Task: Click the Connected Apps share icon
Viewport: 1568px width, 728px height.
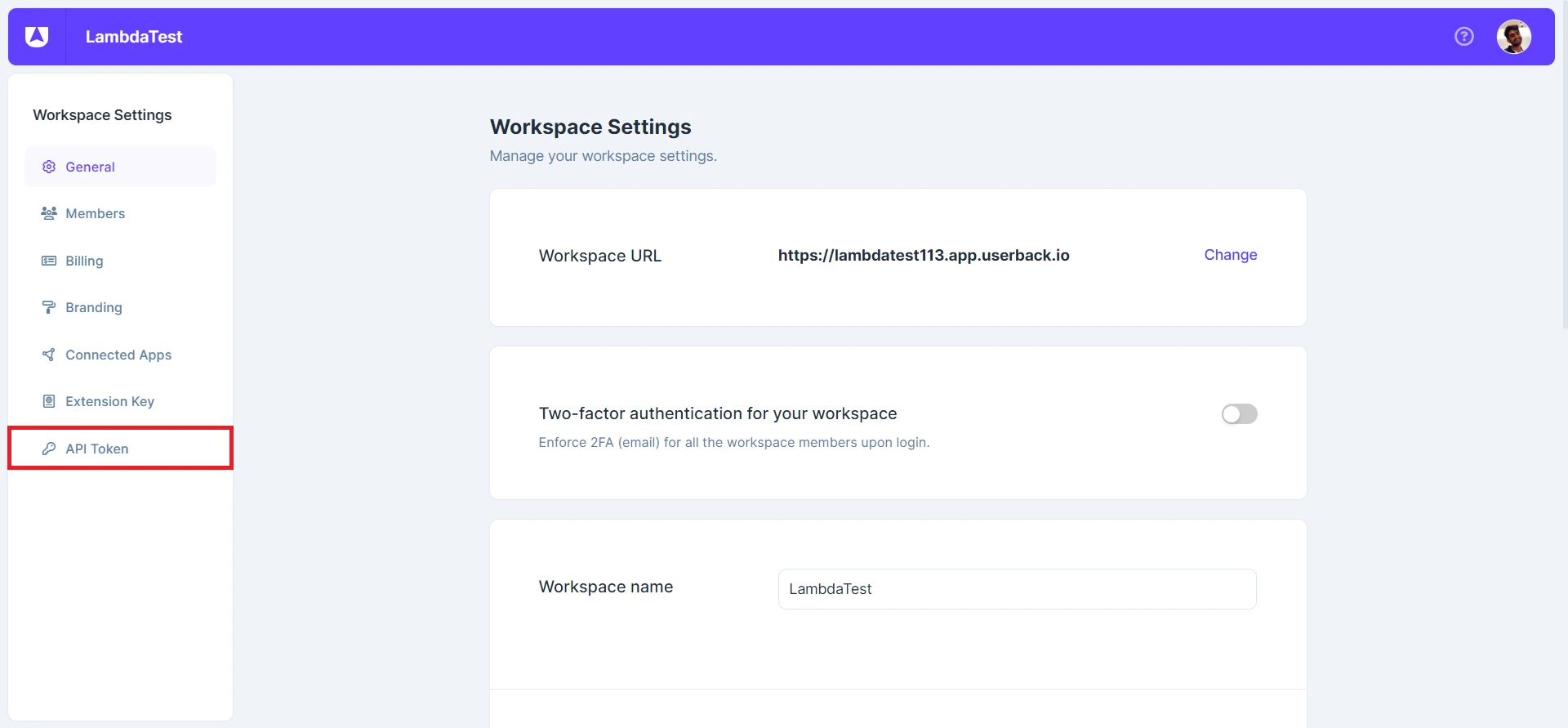Action: tap(49, 355)
